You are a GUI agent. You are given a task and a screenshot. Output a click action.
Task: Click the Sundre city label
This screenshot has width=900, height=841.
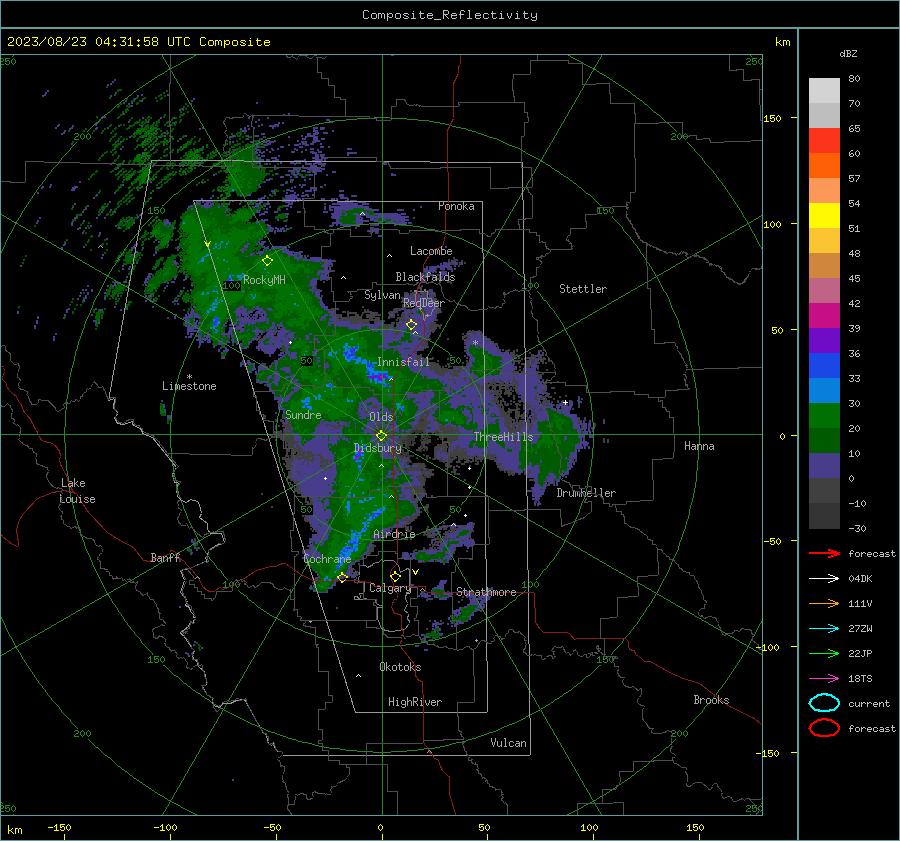pos(303,415)
